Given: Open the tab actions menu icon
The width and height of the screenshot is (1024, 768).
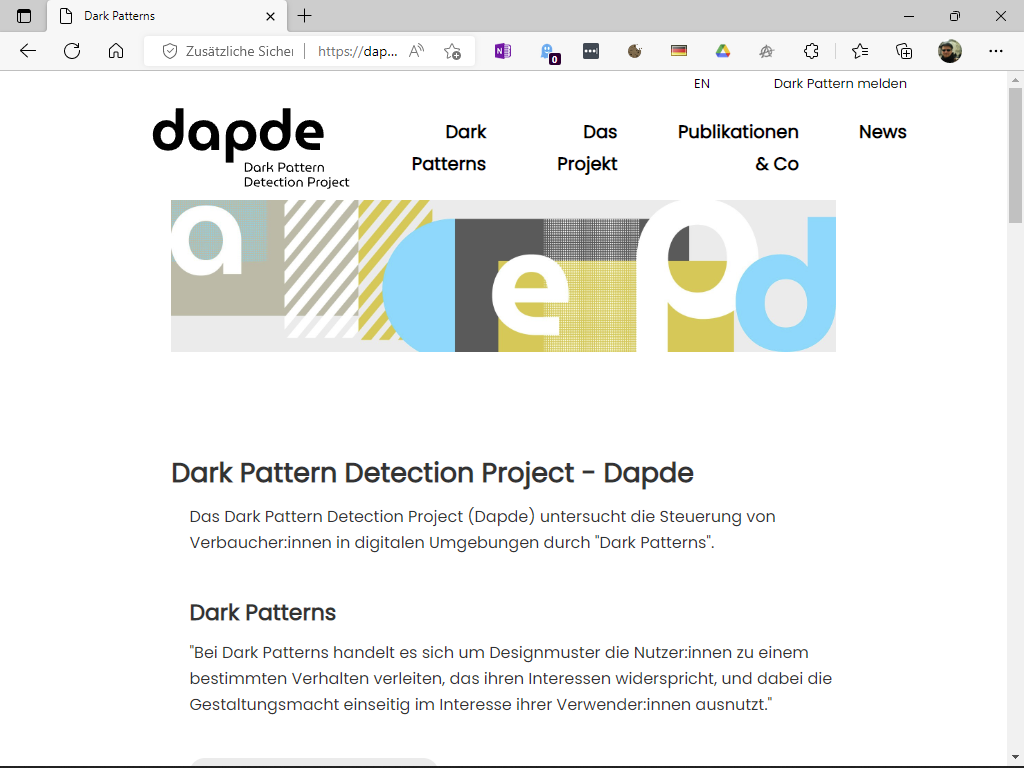Looking at the screenshot, I should [22, 16].
